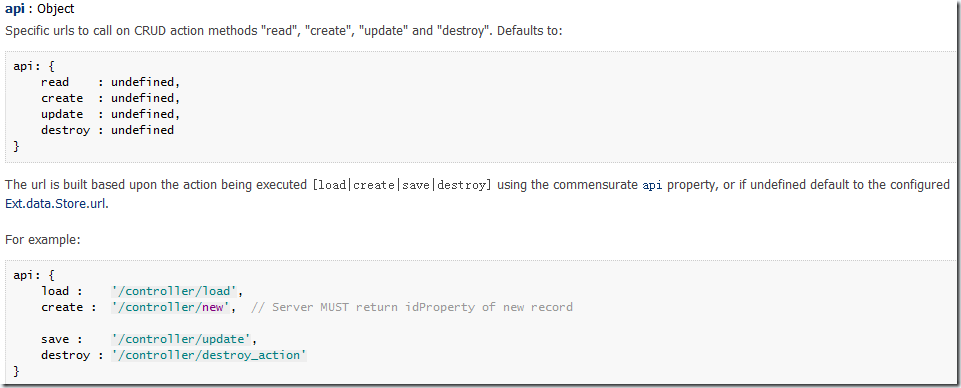Click the 'save :' key in example

62,339
